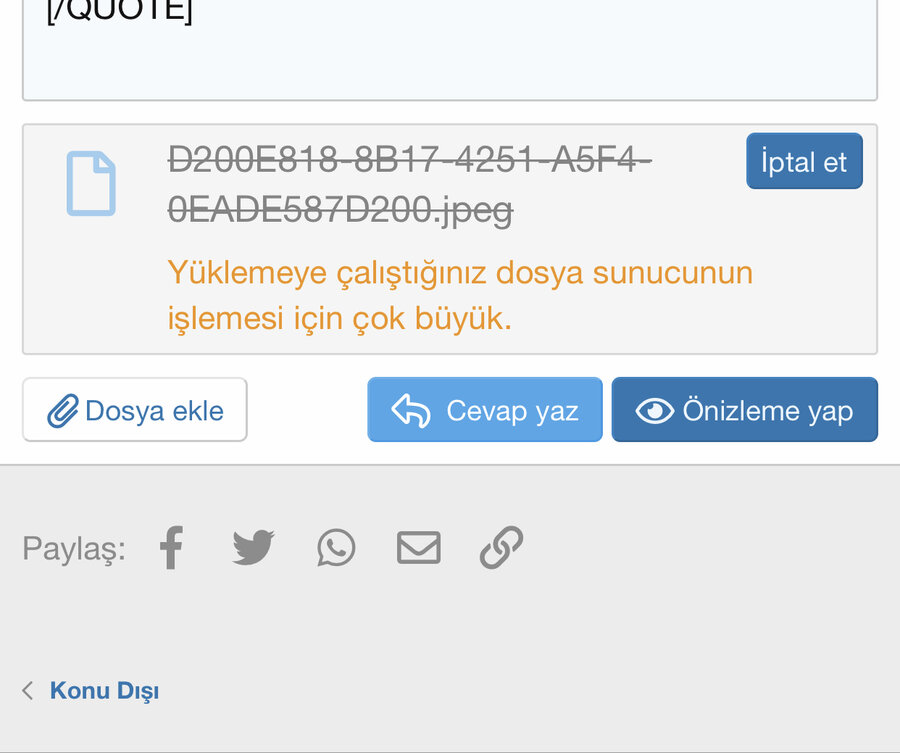Click the paperclip icon beside Dosya ekle
The image size is (900, 753).
pyautogui.click(x=63, y=411)
